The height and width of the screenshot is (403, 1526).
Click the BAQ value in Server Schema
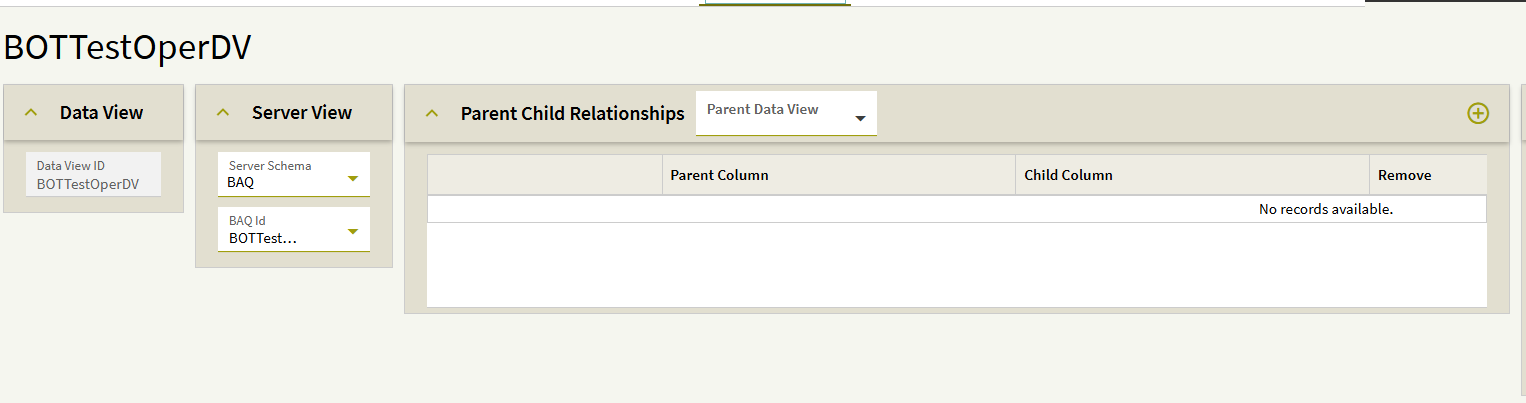[241, 183]
